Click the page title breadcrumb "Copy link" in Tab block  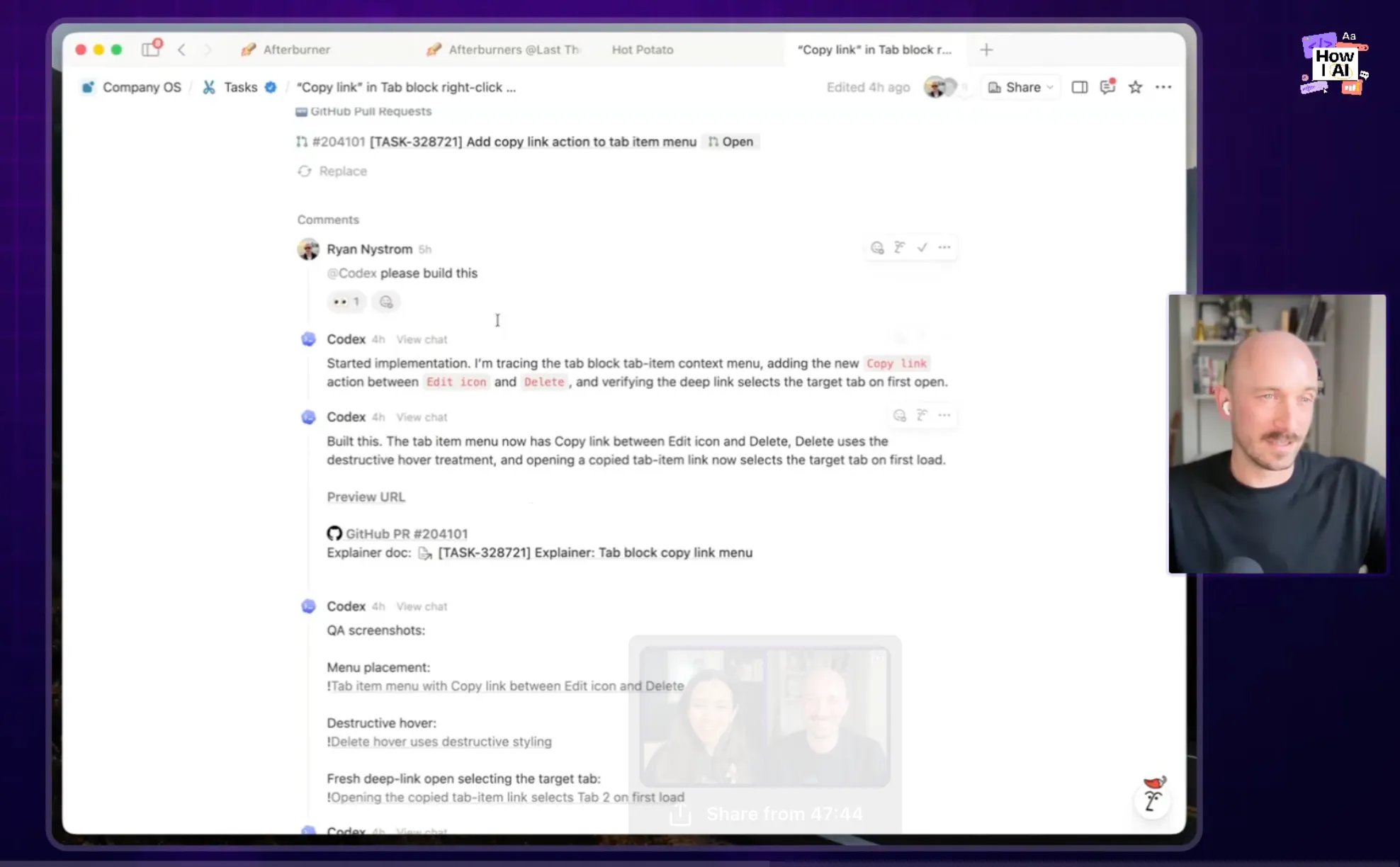[x=406, y=87]
